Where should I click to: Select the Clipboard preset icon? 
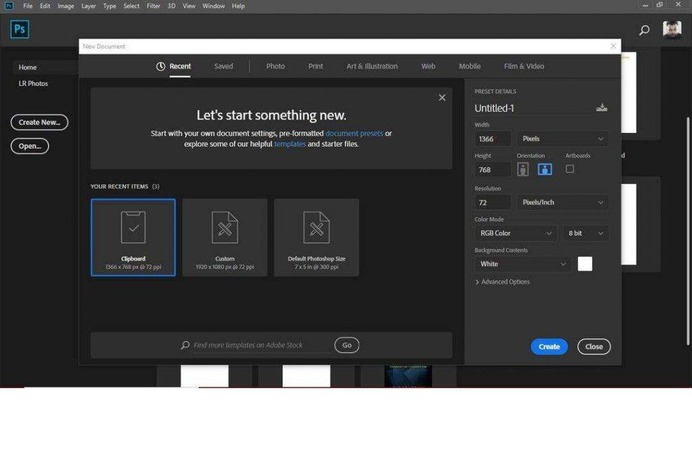(x=133, y=227)
